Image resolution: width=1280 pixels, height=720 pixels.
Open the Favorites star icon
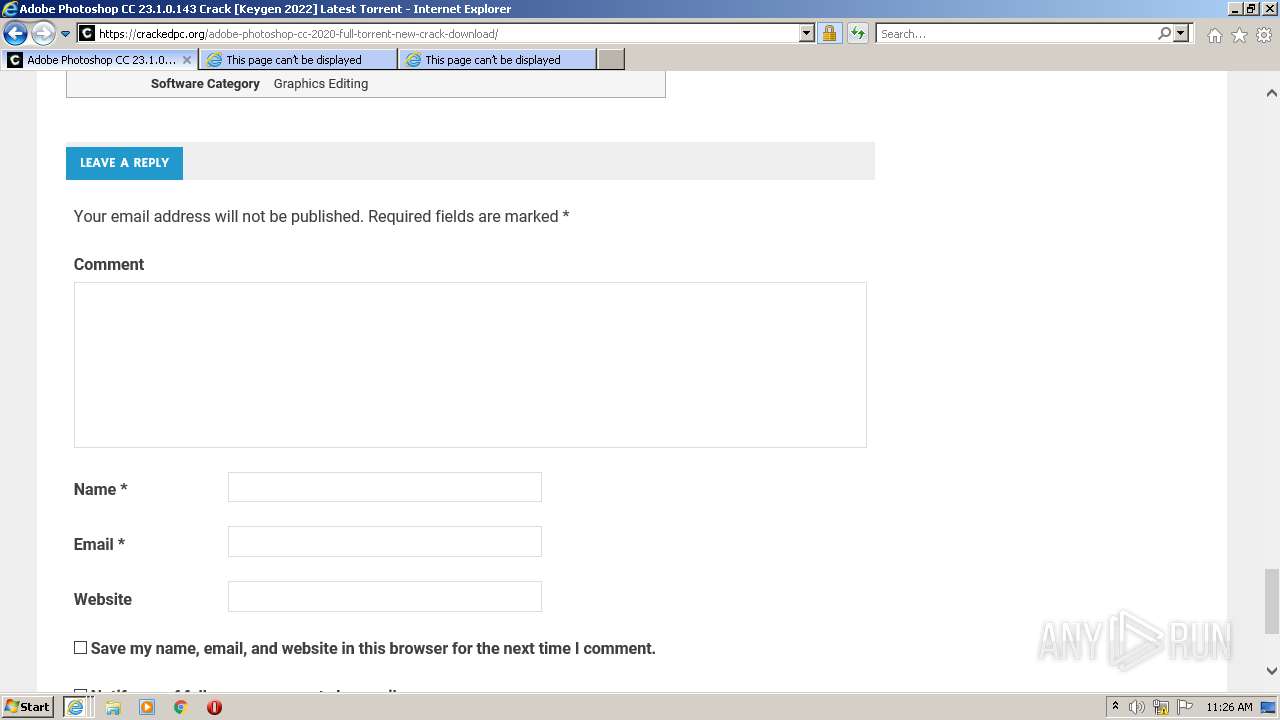point(1239,35)
